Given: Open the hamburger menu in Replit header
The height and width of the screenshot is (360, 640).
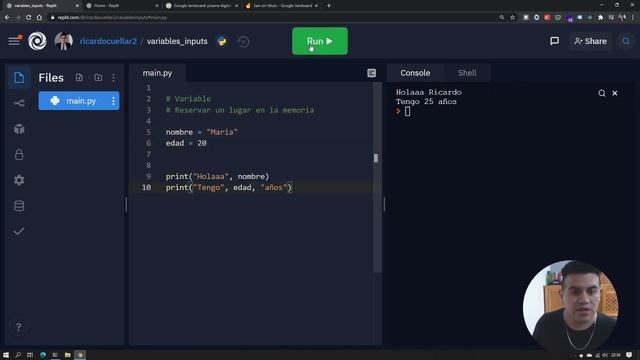Looking at the screenshot, I should (x=14, y=41).
